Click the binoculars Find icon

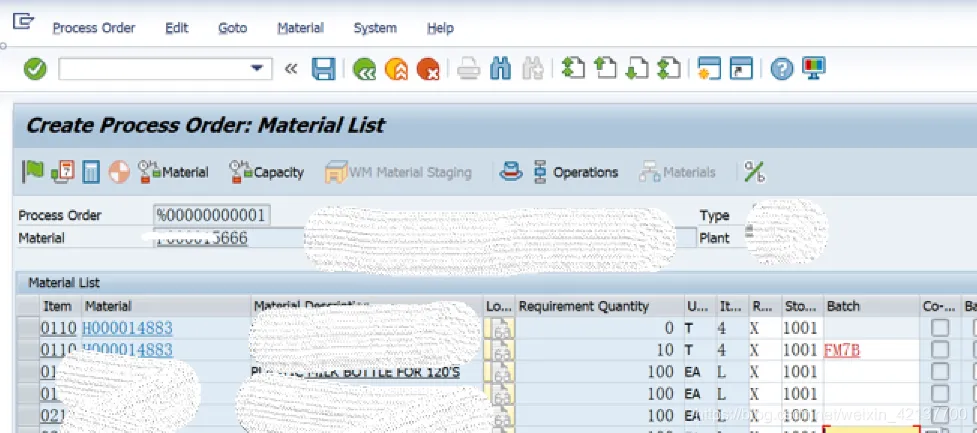(501, 69)
